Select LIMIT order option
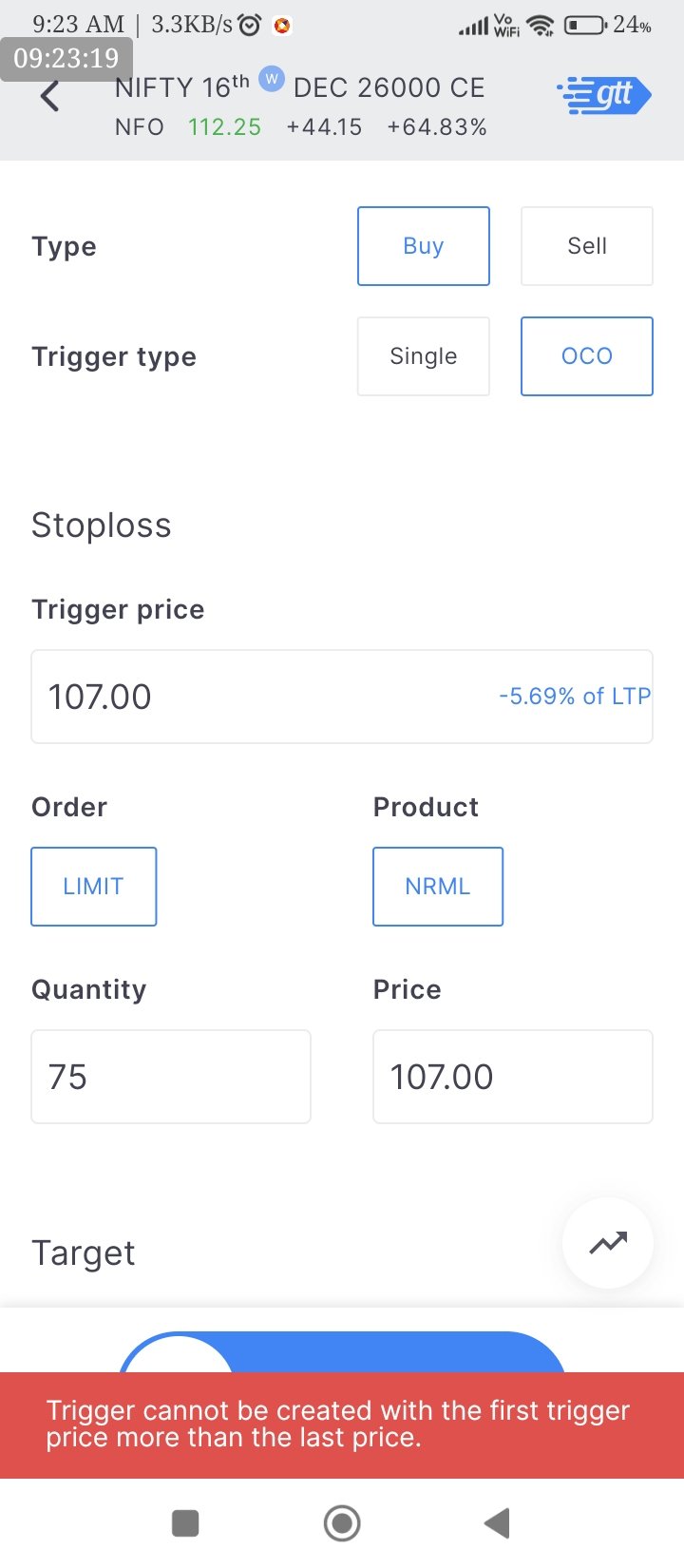The image size is (684, 1568). 93,887
